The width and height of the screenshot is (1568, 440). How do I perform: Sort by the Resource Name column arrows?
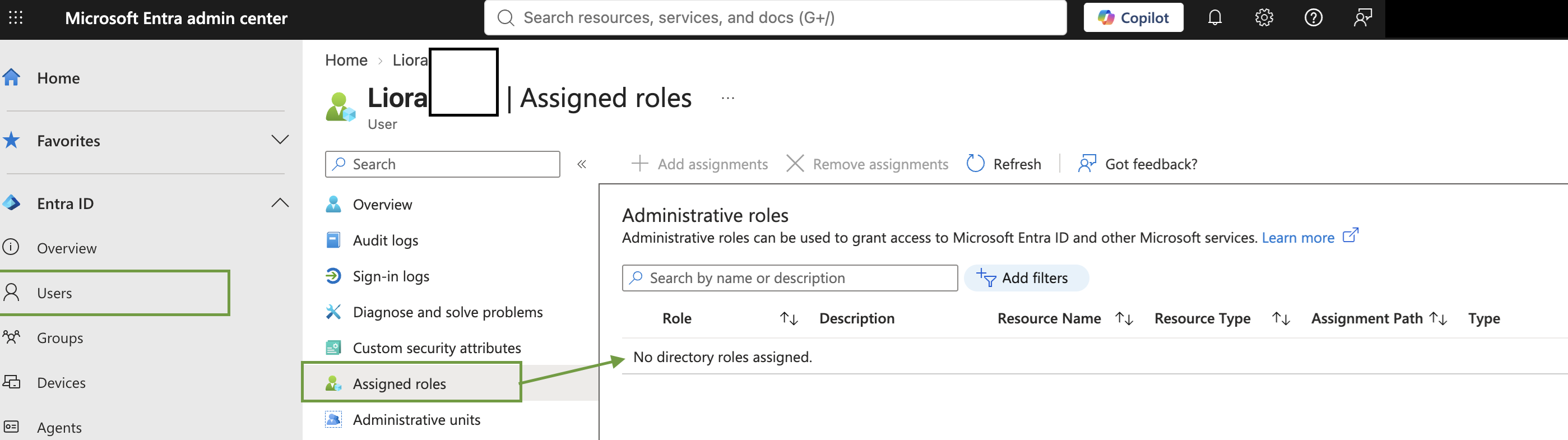pyautogui.click(x=1124, y=318)
